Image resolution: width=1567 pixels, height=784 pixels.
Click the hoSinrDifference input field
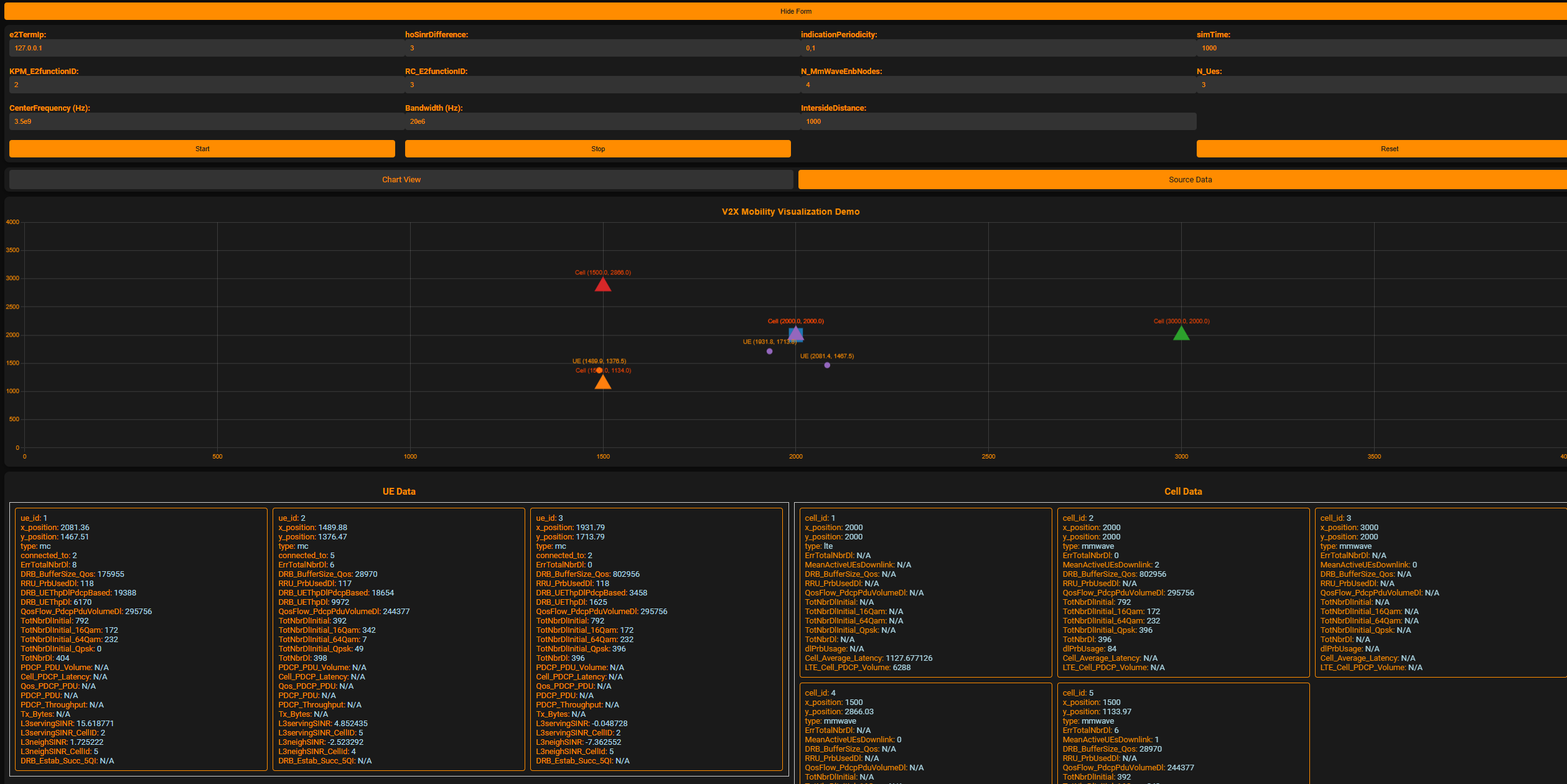pyautogui.click(x=602, y=49)
